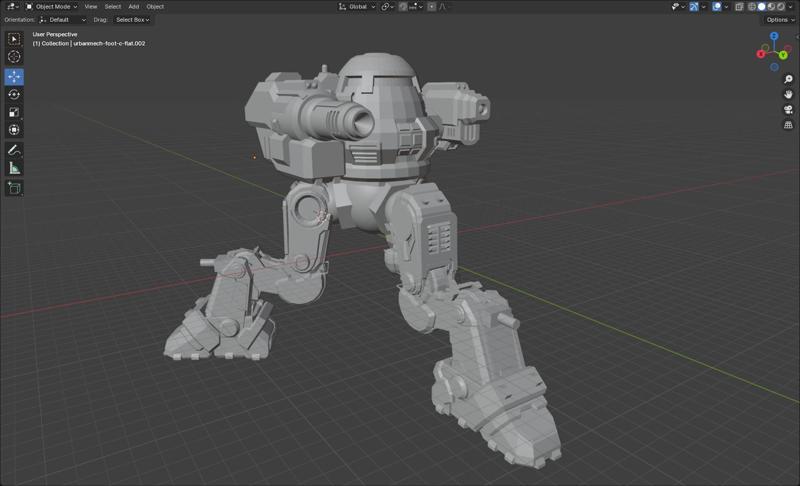Image resolution: width=800 pixels, height=486 pixels.
Task: Choose the Add Cube tool
Action: [14, 188]
